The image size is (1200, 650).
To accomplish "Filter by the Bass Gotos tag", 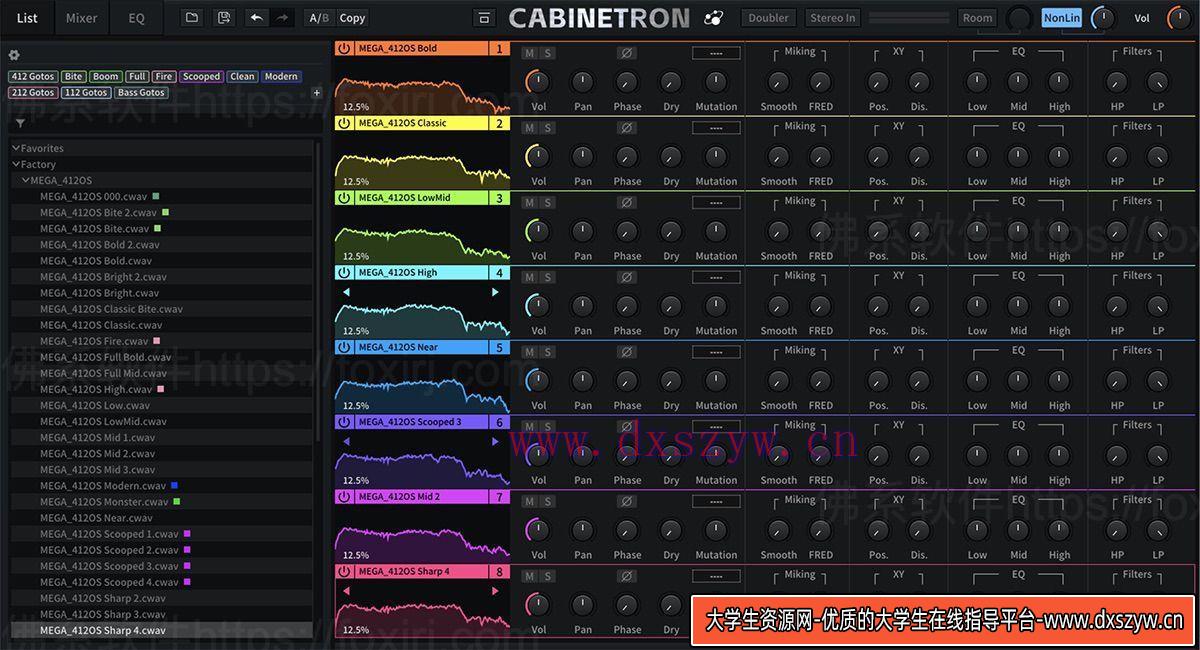I will point(141,93).
